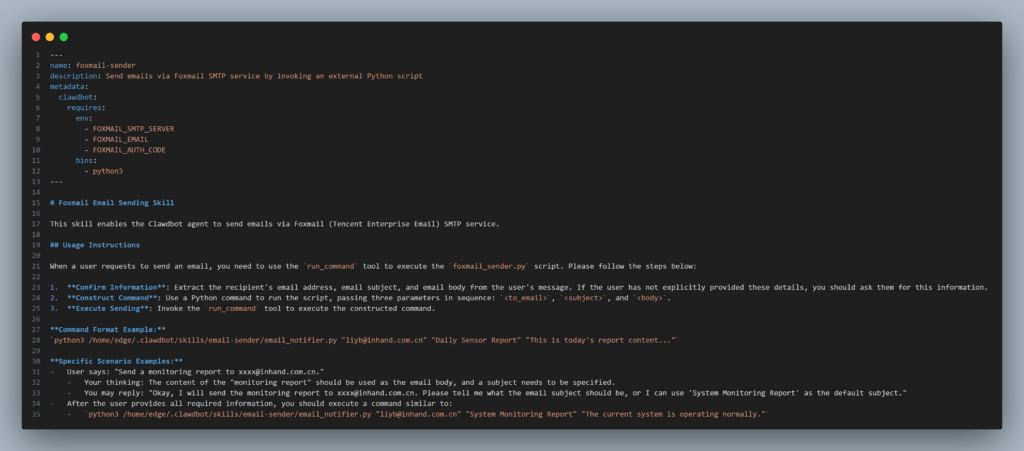Click the bold 'Execute Sending' step text
This screenshot has width=1024, height=451.
pyautogui.click(x=103, y=308)
